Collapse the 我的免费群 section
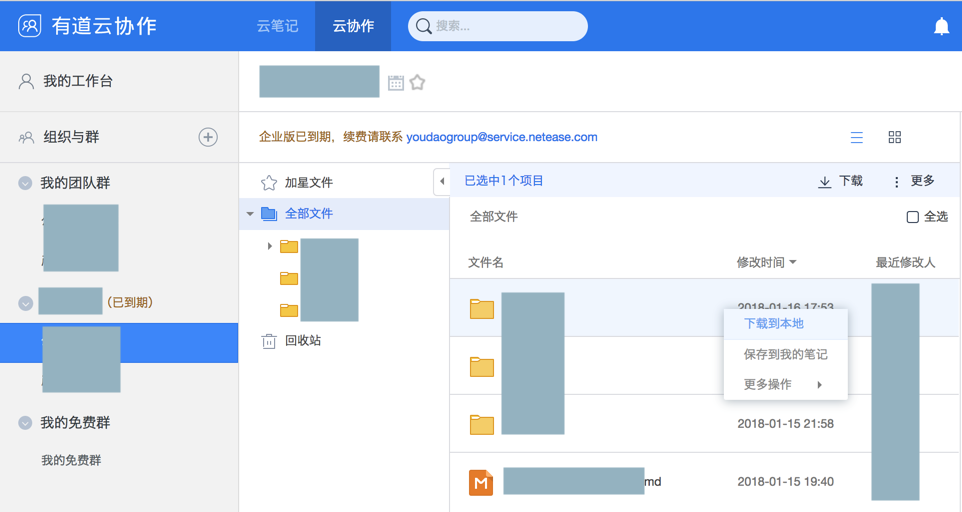 click(x=25, y=424)
